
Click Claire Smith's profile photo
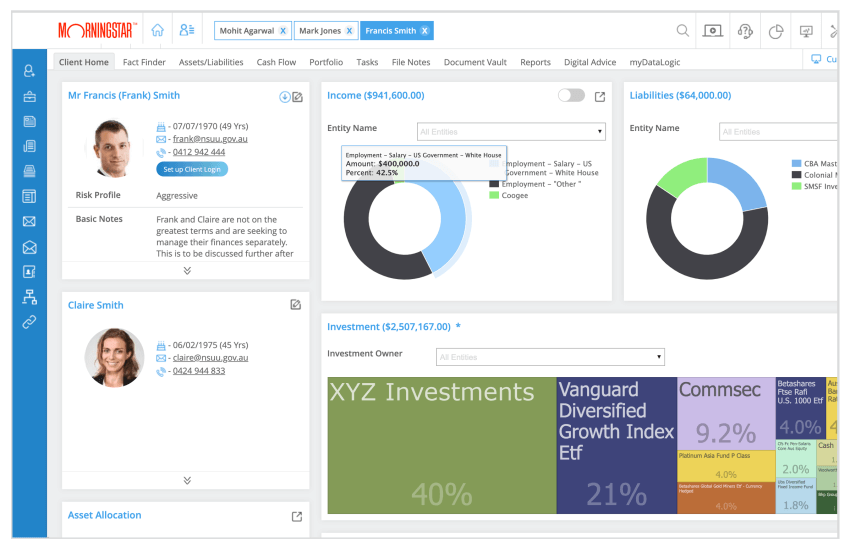point(114,358)
